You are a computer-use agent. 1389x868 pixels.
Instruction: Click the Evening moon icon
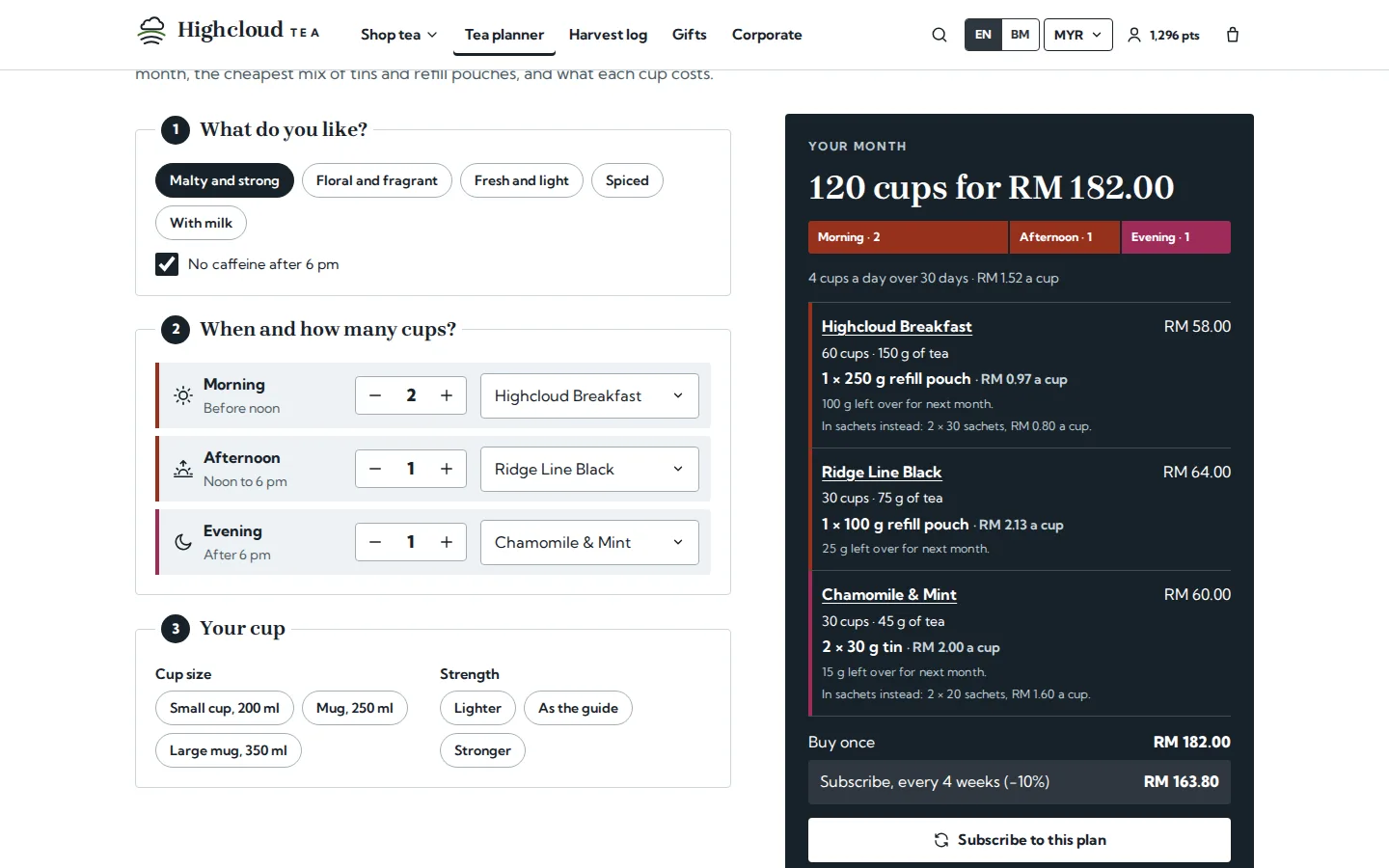[183, 542]
